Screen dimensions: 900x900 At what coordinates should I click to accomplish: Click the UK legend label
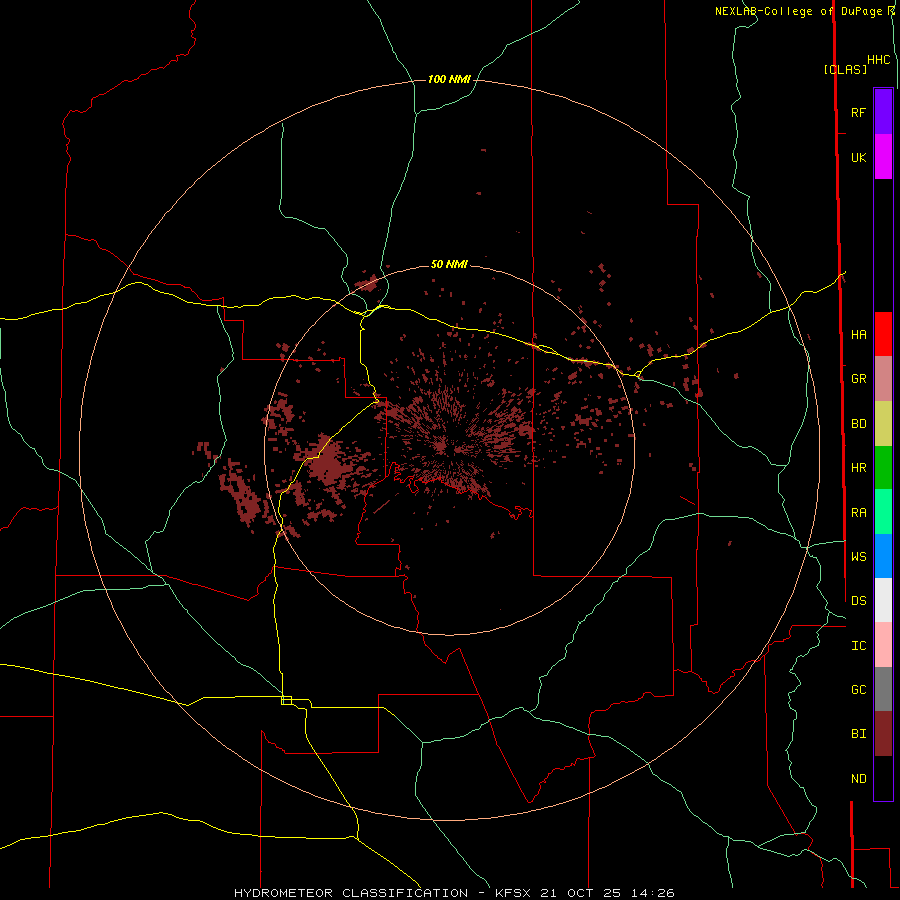click(858, 157)
